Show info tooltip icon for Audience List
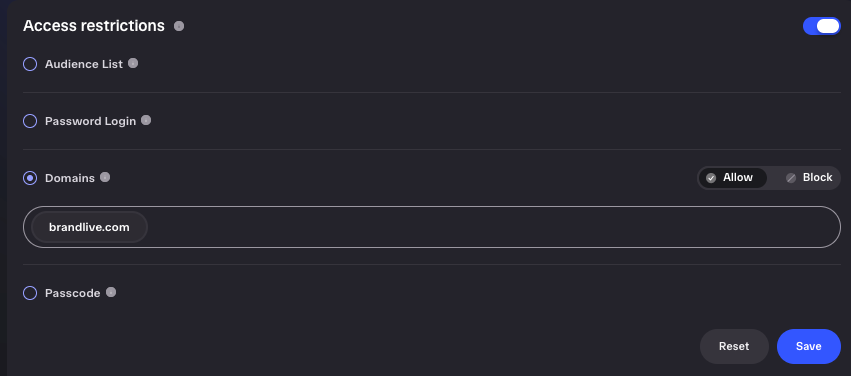Image resolution: width=851 pixels, height=376 pixels. 133,63
